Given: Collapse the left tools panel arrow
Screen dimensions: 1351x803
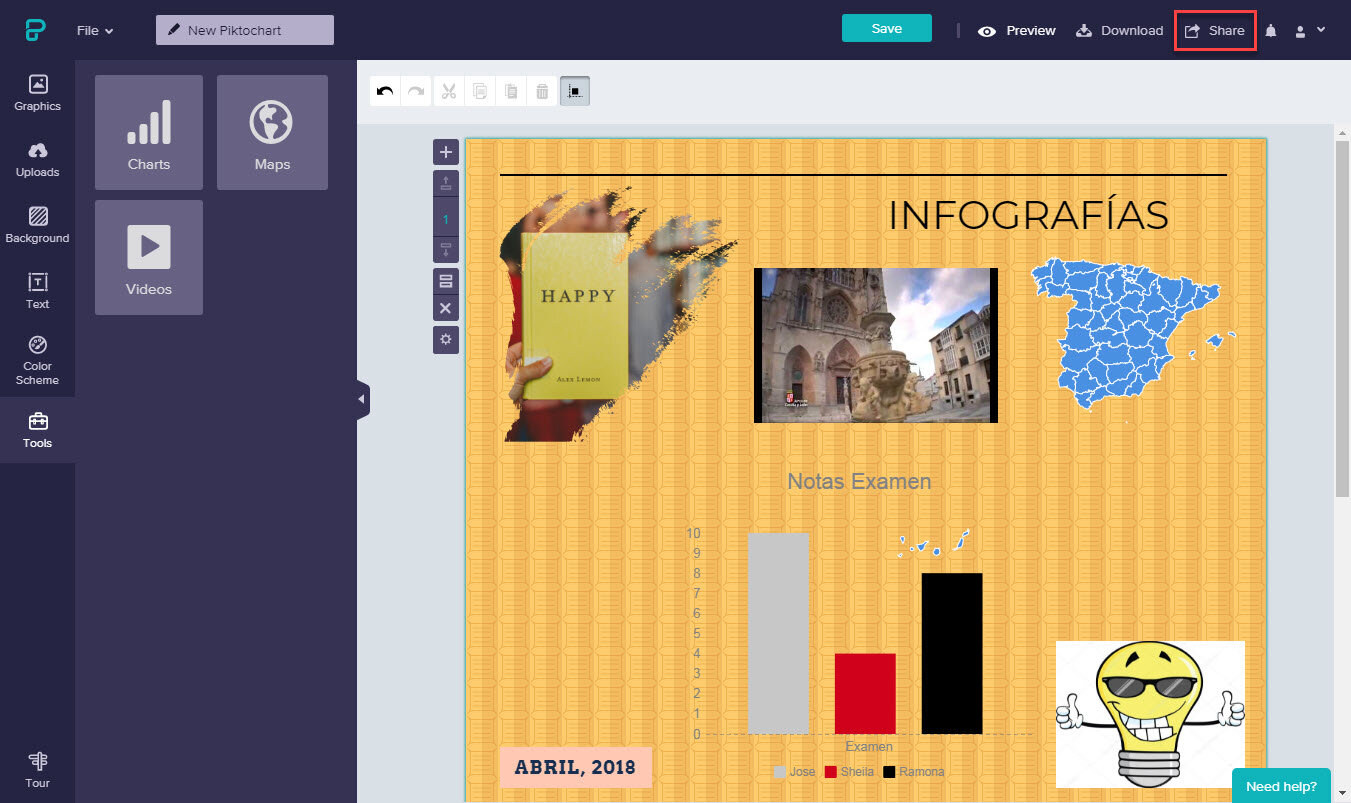Looking at the screenshot, I should (362, 400).
